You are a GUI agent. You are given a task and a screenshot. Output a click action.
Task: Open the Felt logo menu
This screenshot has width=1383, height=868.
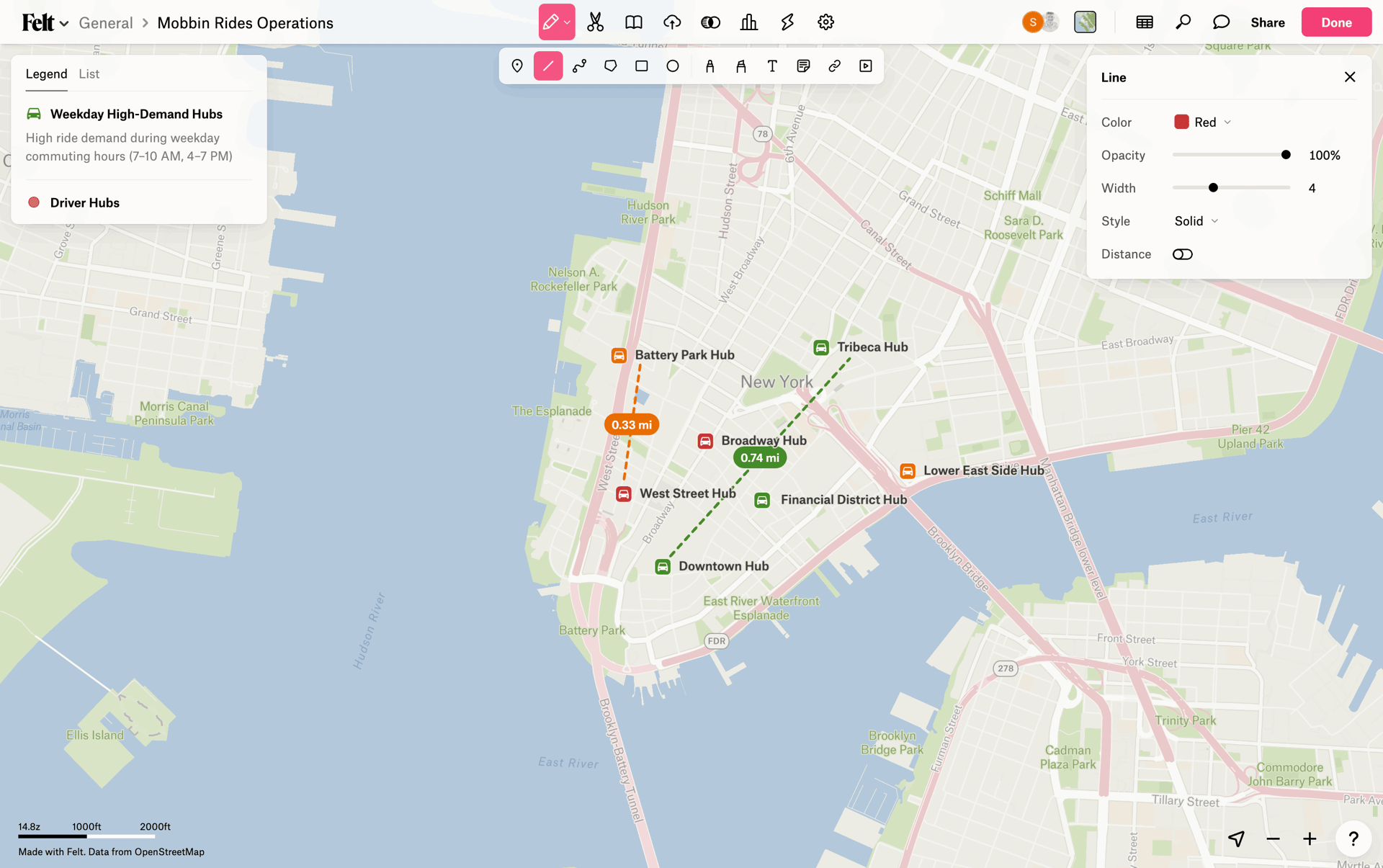coord(44,22)
